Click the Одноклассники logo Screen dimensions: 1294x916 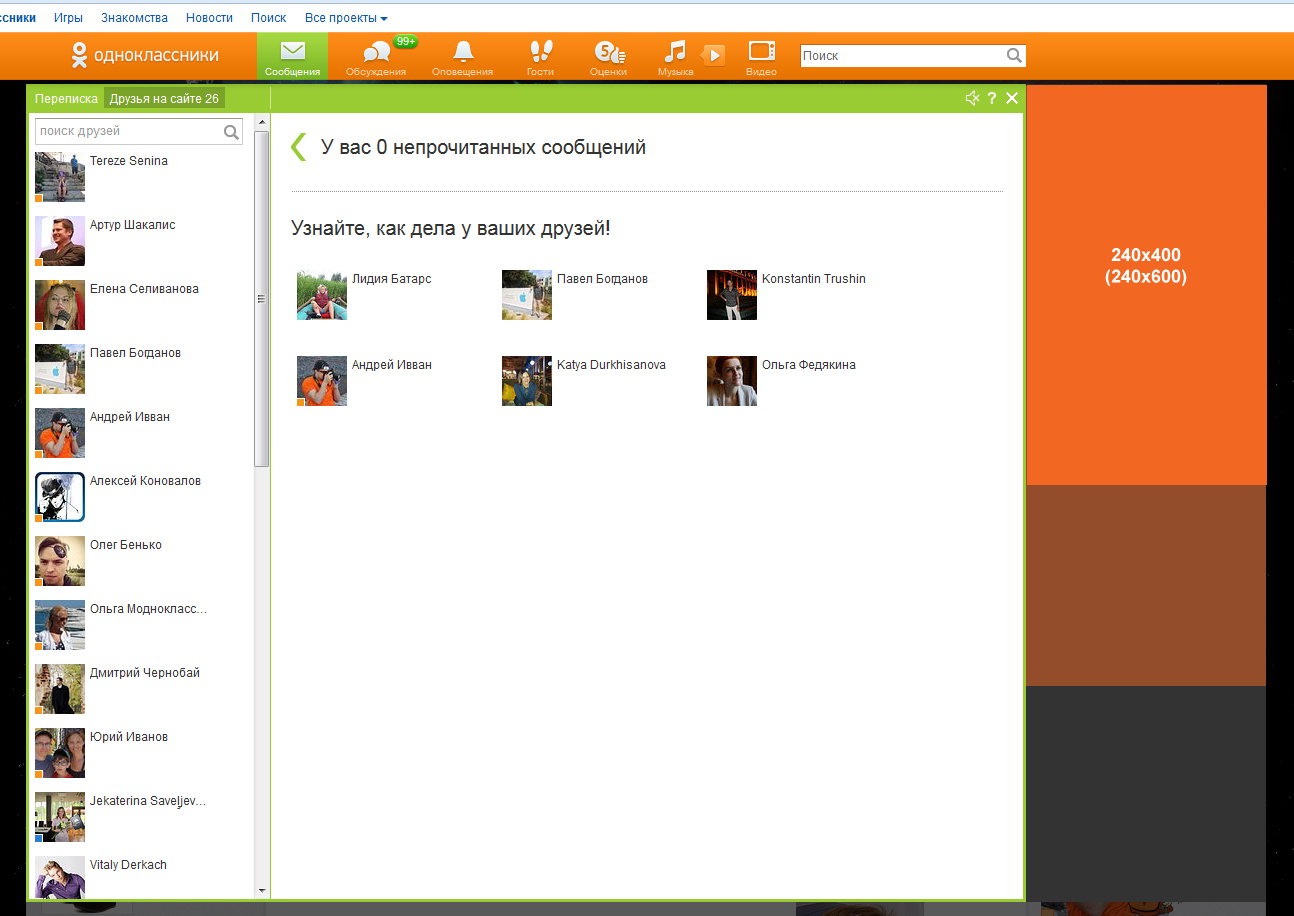145,55
